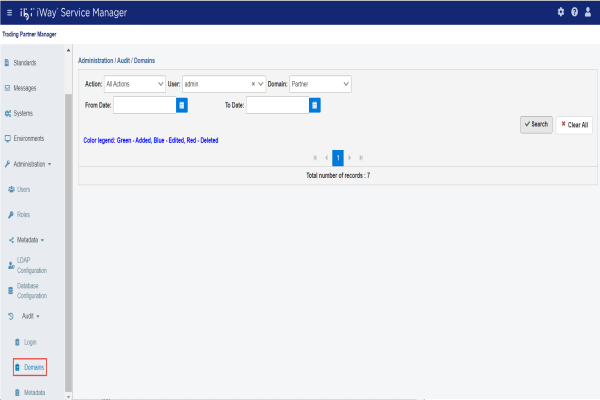Open the user profile icon
This screenshot has height=400, width=600.
588,12
